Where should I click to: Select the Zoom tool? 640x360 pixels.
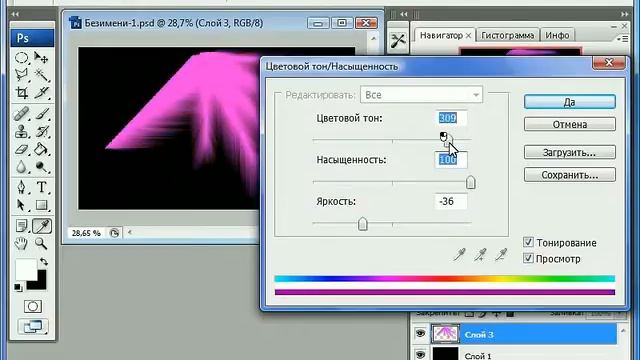click(41, 244)
